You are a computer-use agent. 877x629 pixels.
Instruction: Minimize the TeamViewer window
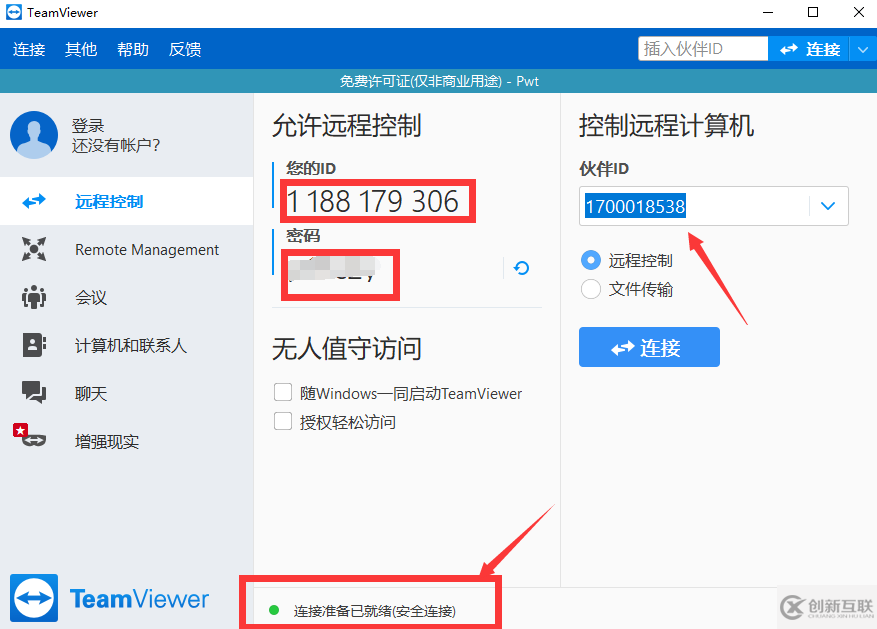click(x=768, y=12)
